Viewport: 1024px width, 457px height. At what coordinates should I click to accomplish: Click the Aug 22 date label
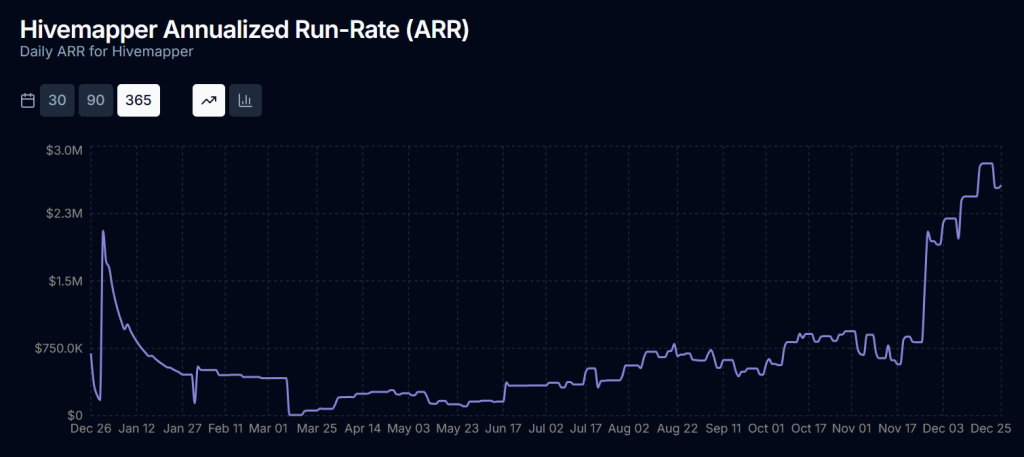pyautogui.click(x=677, y=429)
